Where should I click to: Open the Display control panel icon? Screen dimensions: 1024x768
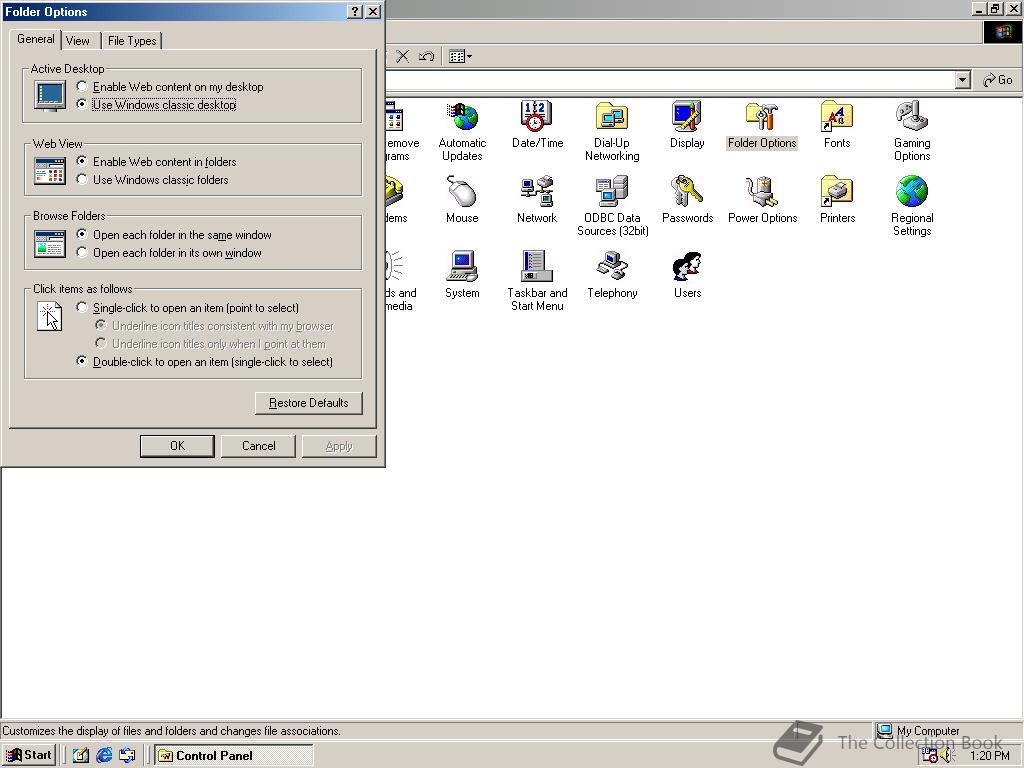(686, 124)
